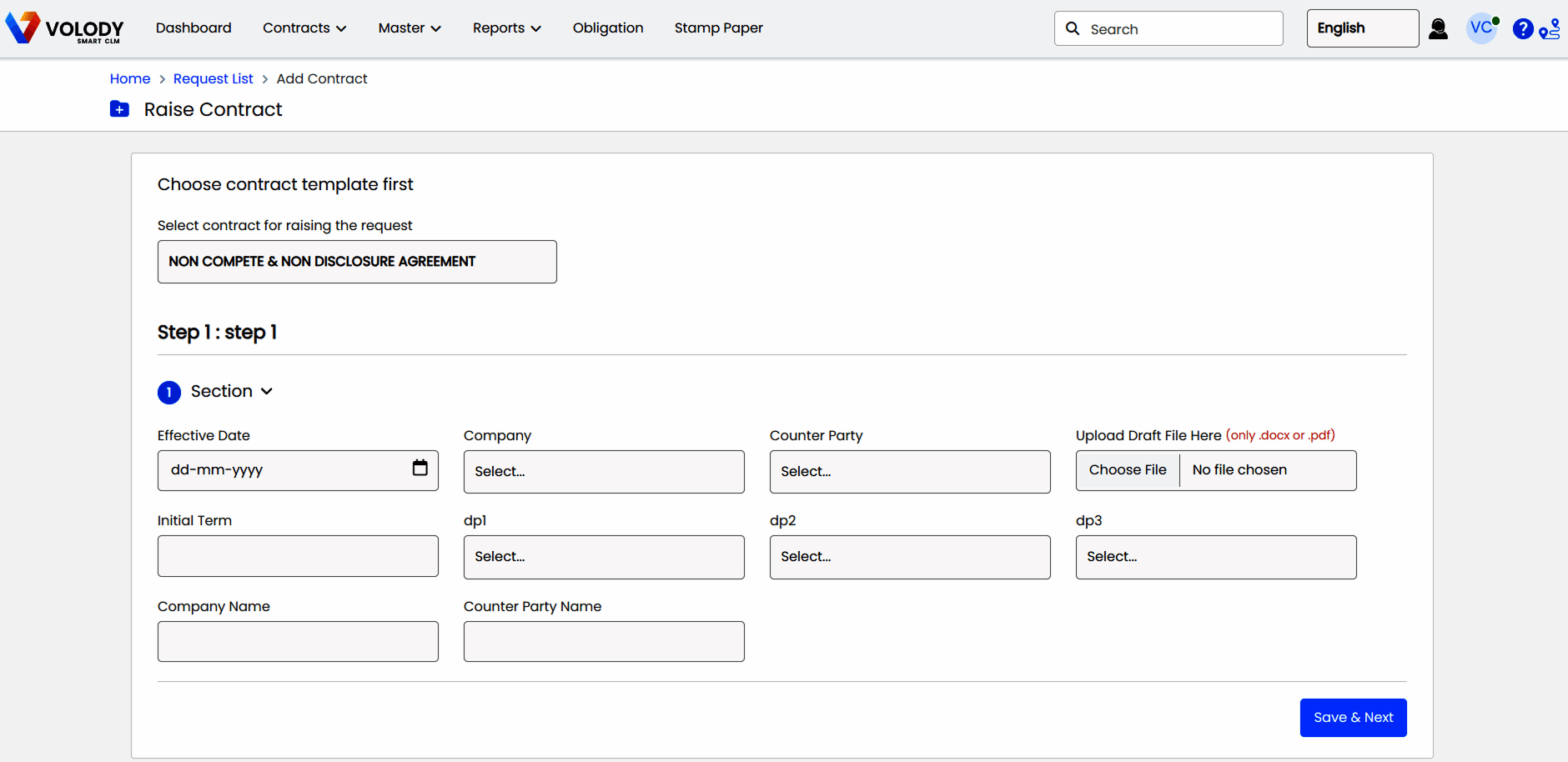Click the user location icon in header
The image size is (1568, 762).
point(1550,29)
